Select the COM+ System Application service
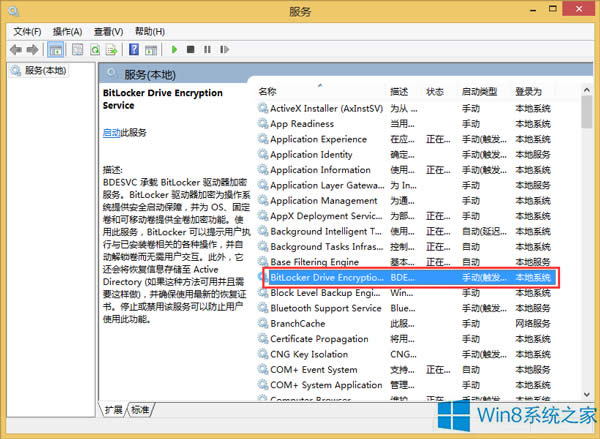This screenshot has height=439, width=600. pyautogui.click(x=404, y=385)
